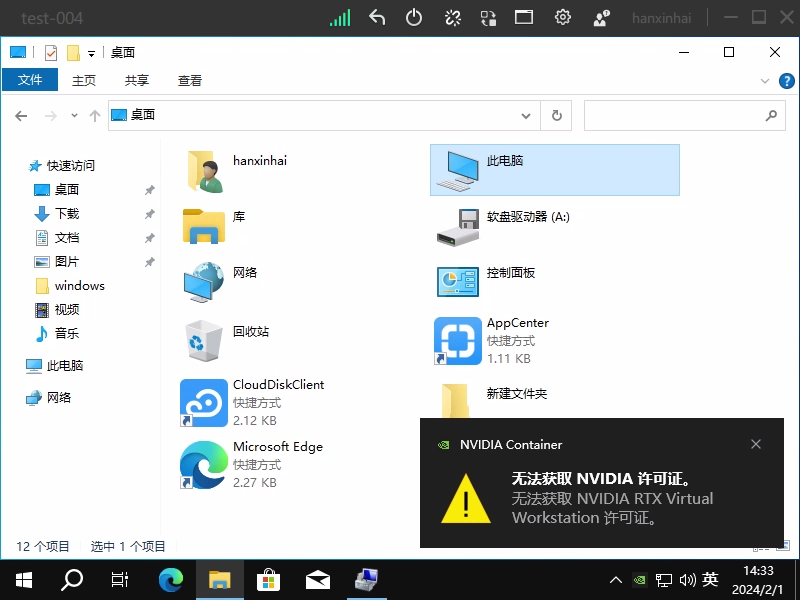Switch to the 共享 ribbon tab
The width and height of the screenshot is (800, 600).
[137, 80]
